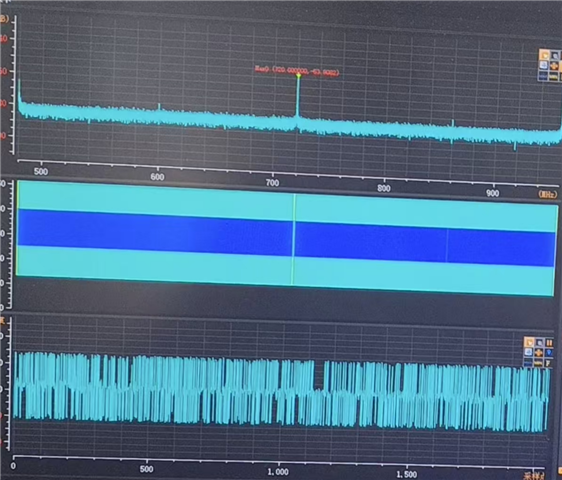Screen dimensions: 562x480
Task: Select the pointer cursor tool in the waveform panel
Action: point(529,342)
